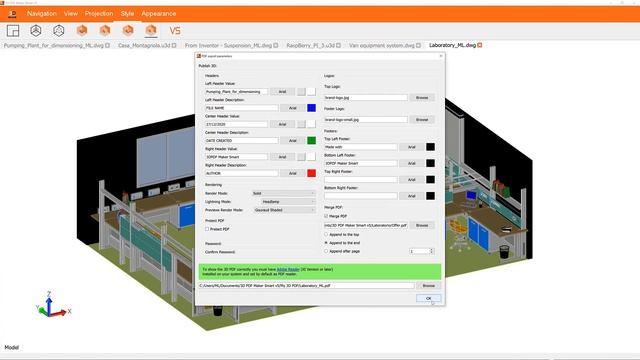The height and width of the screenshot is (360, 640).
Task: Browse for the Merge PDF file
Action: coord(422,225)
